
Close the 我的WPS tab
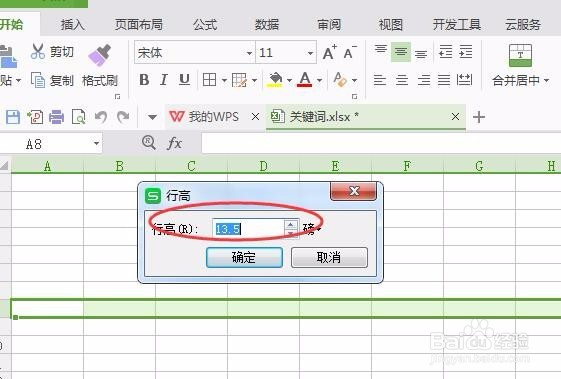tap(255, 117)
